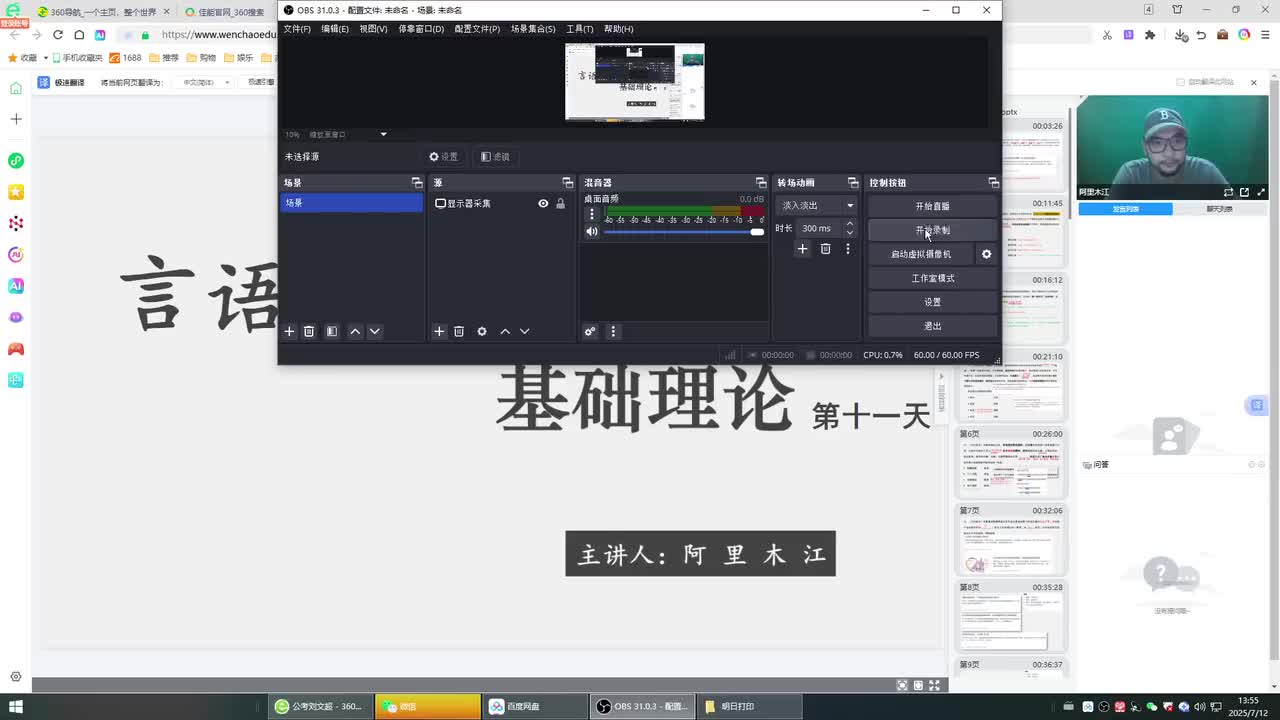Viewport: 1280px width, 720px height.
Task: Add a new scene with plus icon
Action: click(x=289, y=331)
